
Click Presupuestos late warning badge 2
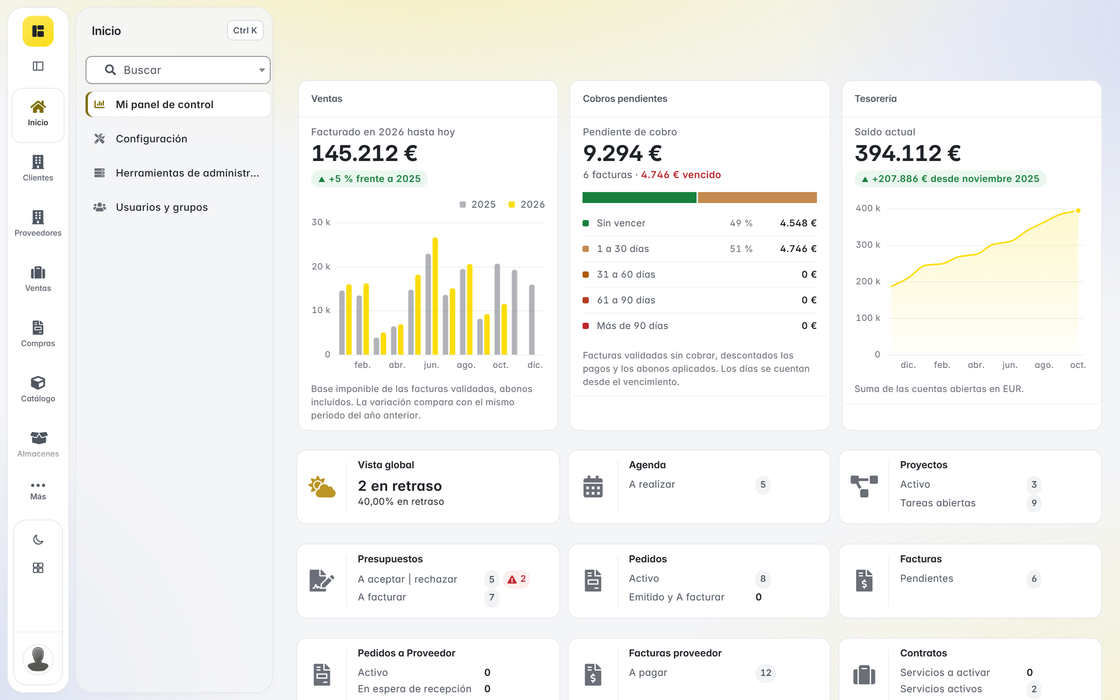516,579
